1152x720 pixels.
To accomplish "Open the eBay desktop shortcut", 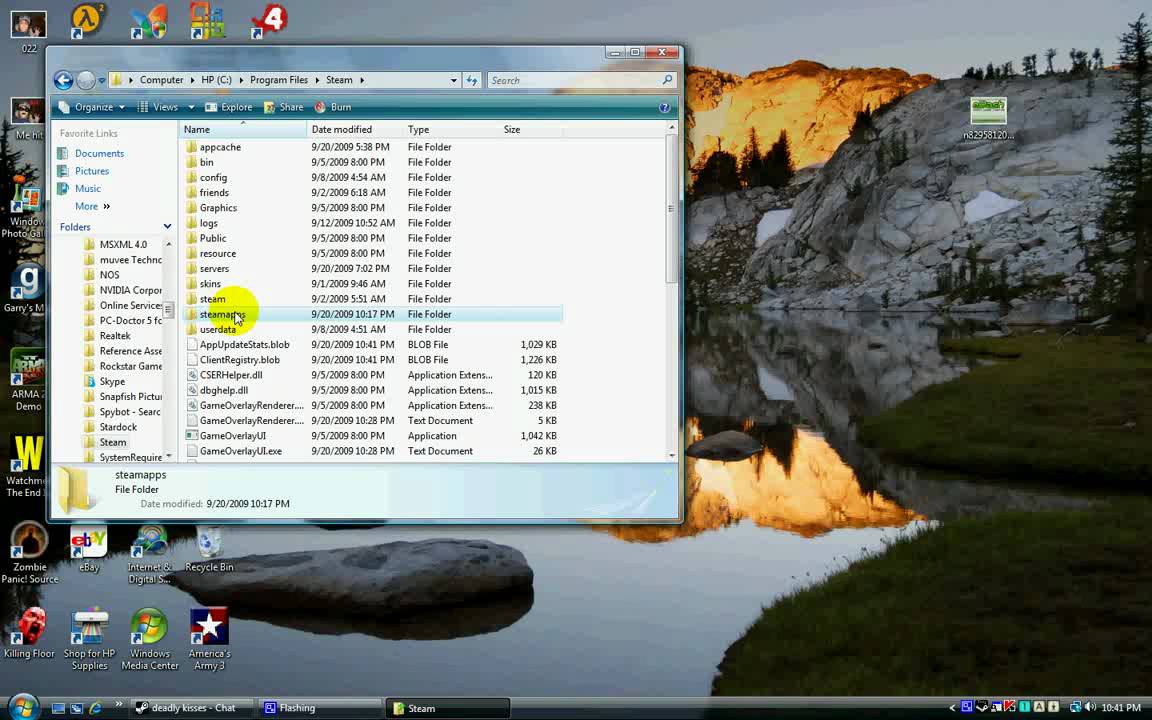I will tap(89, 548).
